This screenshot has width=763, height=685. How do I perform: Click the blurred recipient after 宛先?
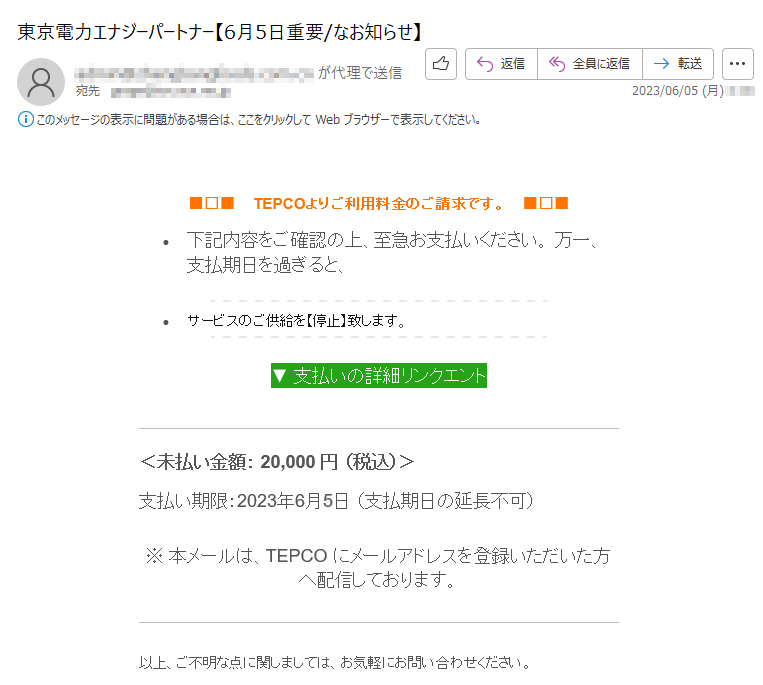pos(171,91)
